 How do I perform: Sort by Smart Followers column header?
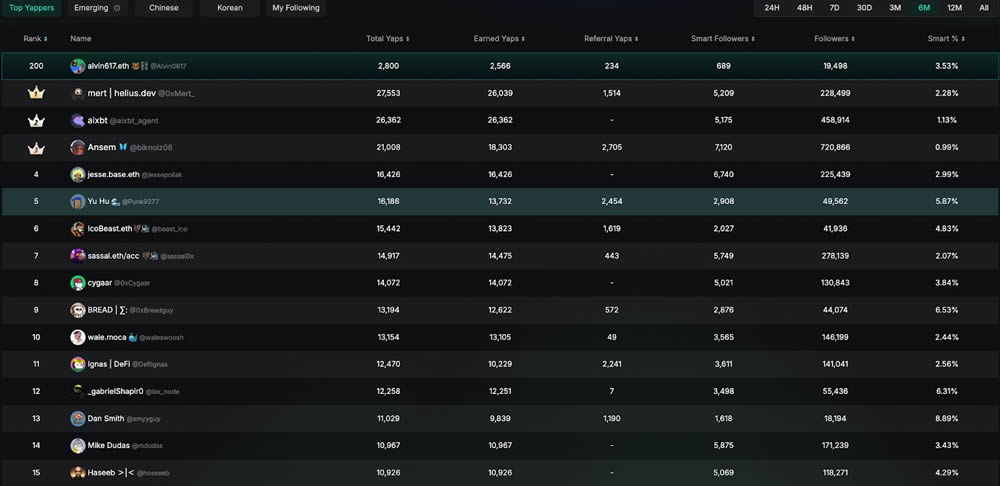[x=722, y=39]
